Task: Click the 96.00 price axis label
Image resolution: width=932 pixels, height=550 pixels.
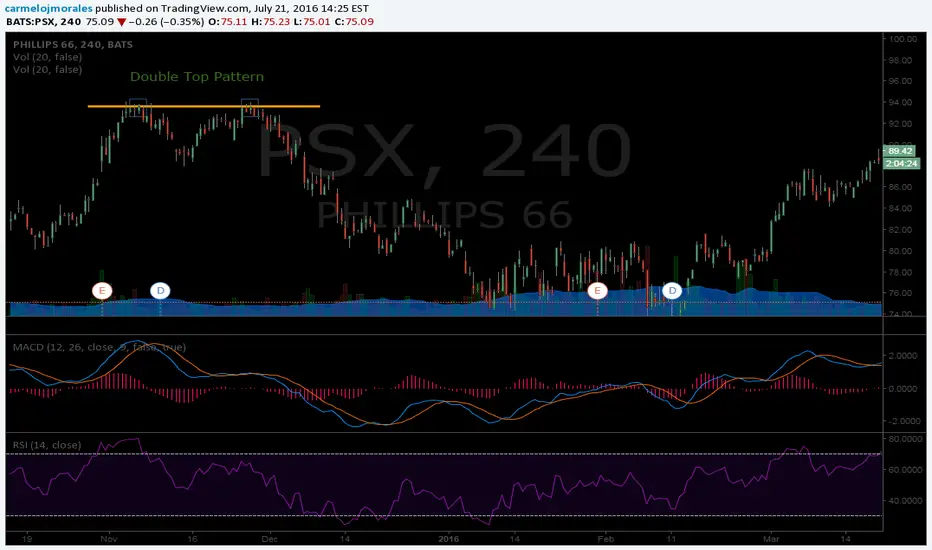Action: click(x=901, y=81)
